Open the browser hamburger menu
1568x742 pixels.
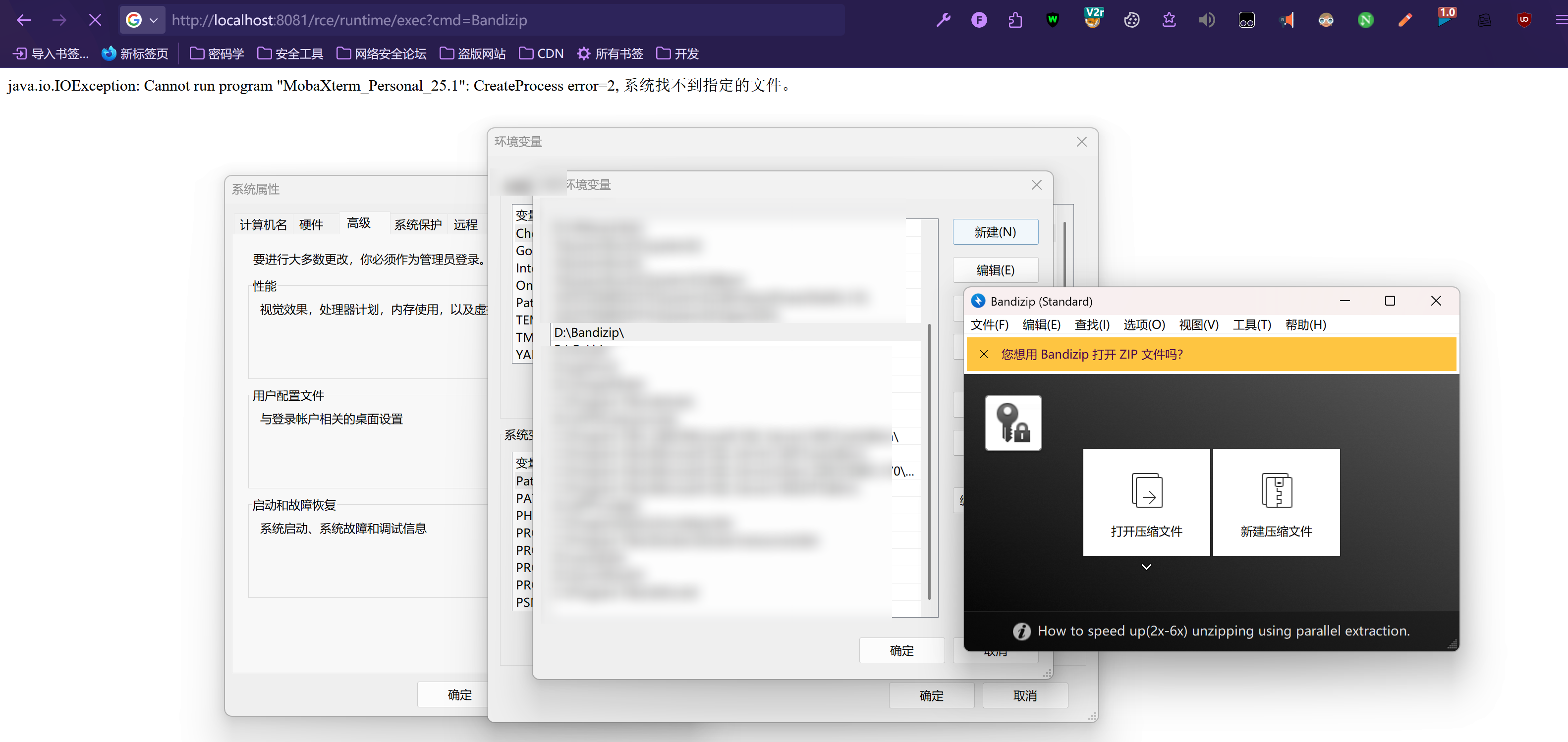(x=1561, y=20)
